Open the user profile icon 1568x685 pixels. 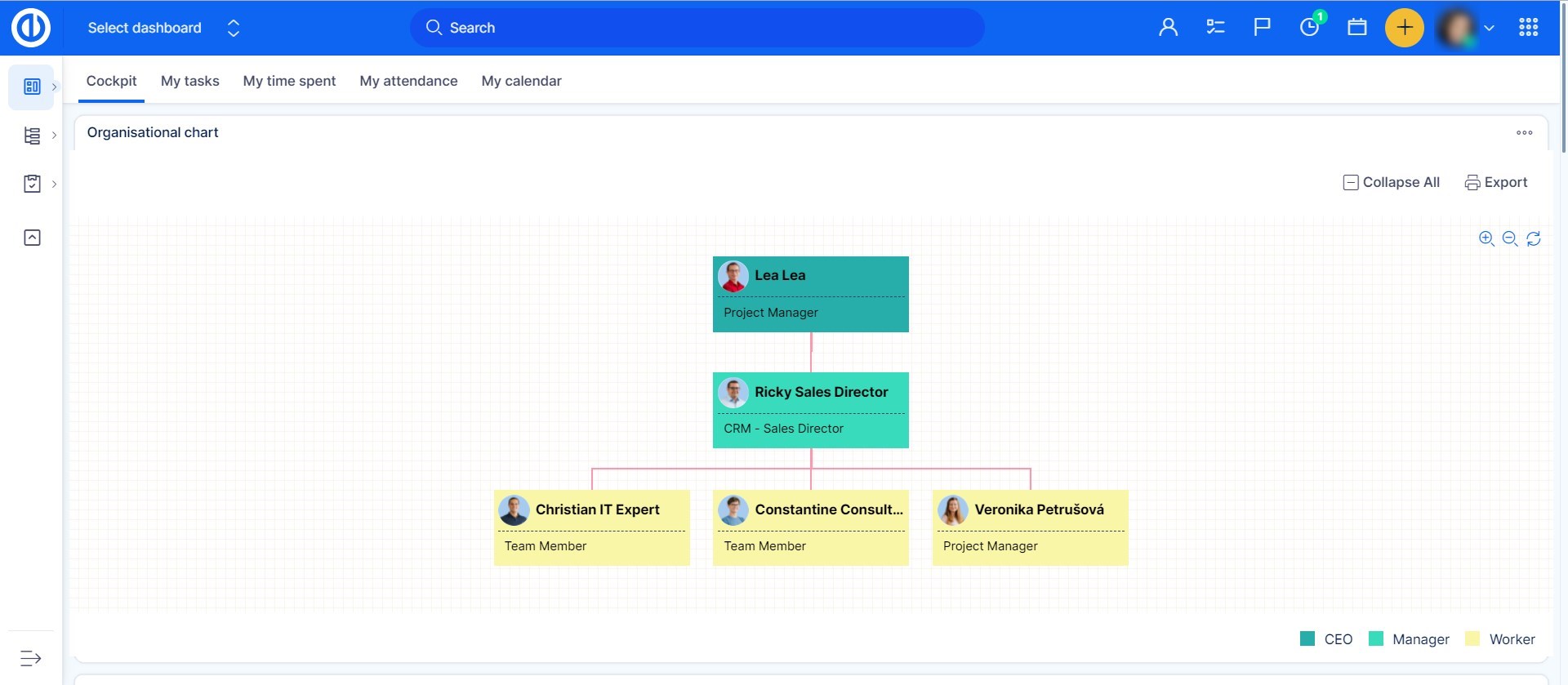[x=1168, y=28]
